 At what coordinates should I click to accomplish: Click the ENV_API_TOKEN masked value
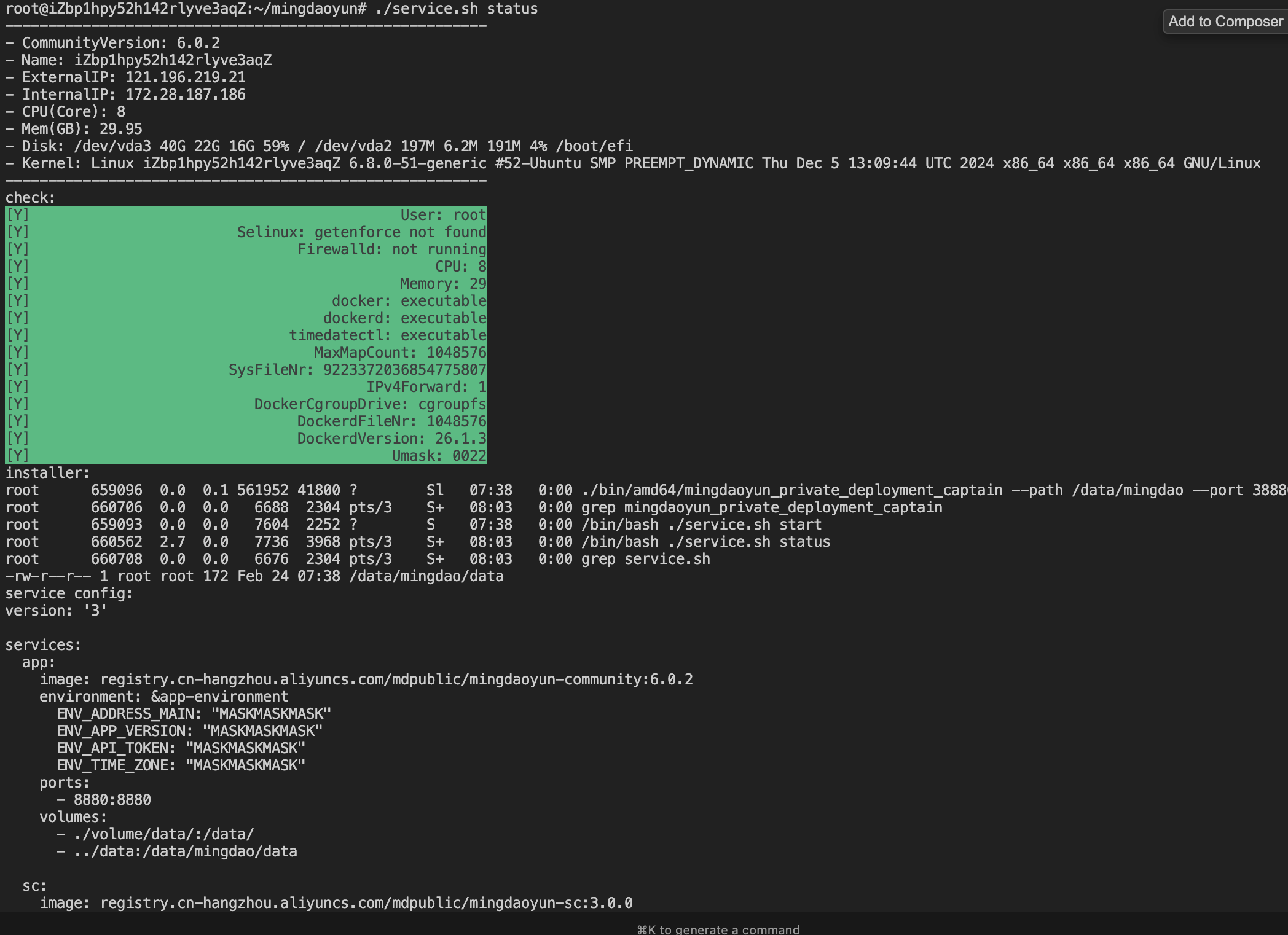point(245,748)
